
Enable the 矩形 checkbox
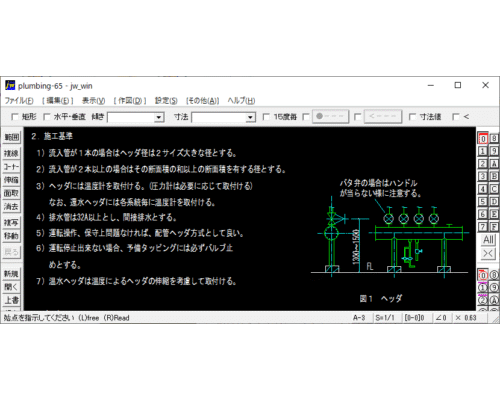pyautogui.click(x=15, y=117)
